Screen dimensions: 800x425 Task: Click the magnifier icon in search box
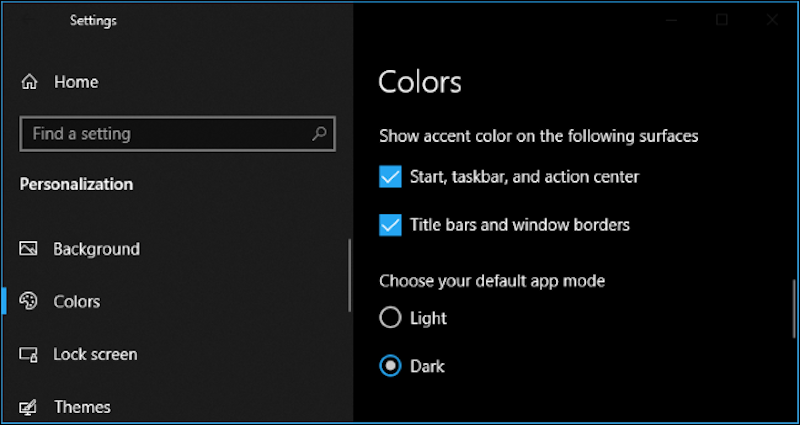pyautogui.click(x=319, y=134)
